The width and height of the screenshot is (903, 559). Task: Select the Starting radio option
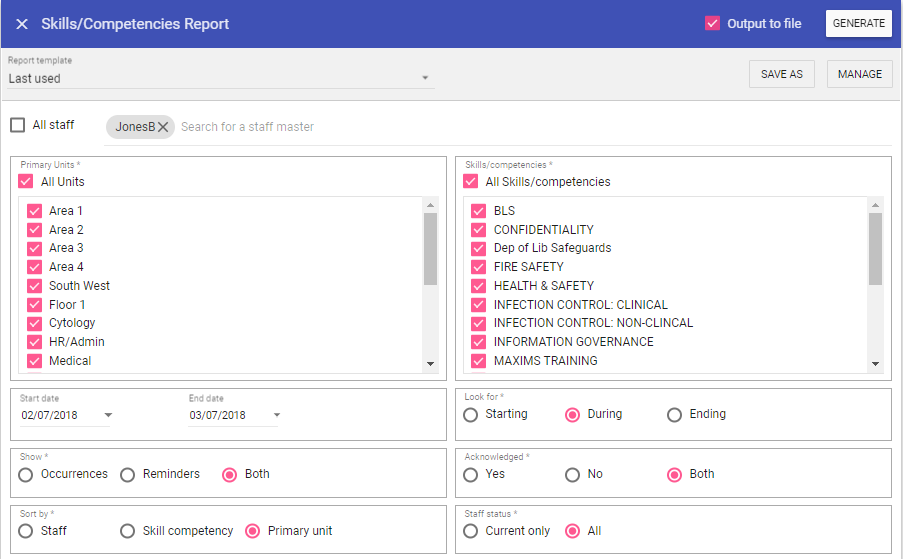click(471, 414)
